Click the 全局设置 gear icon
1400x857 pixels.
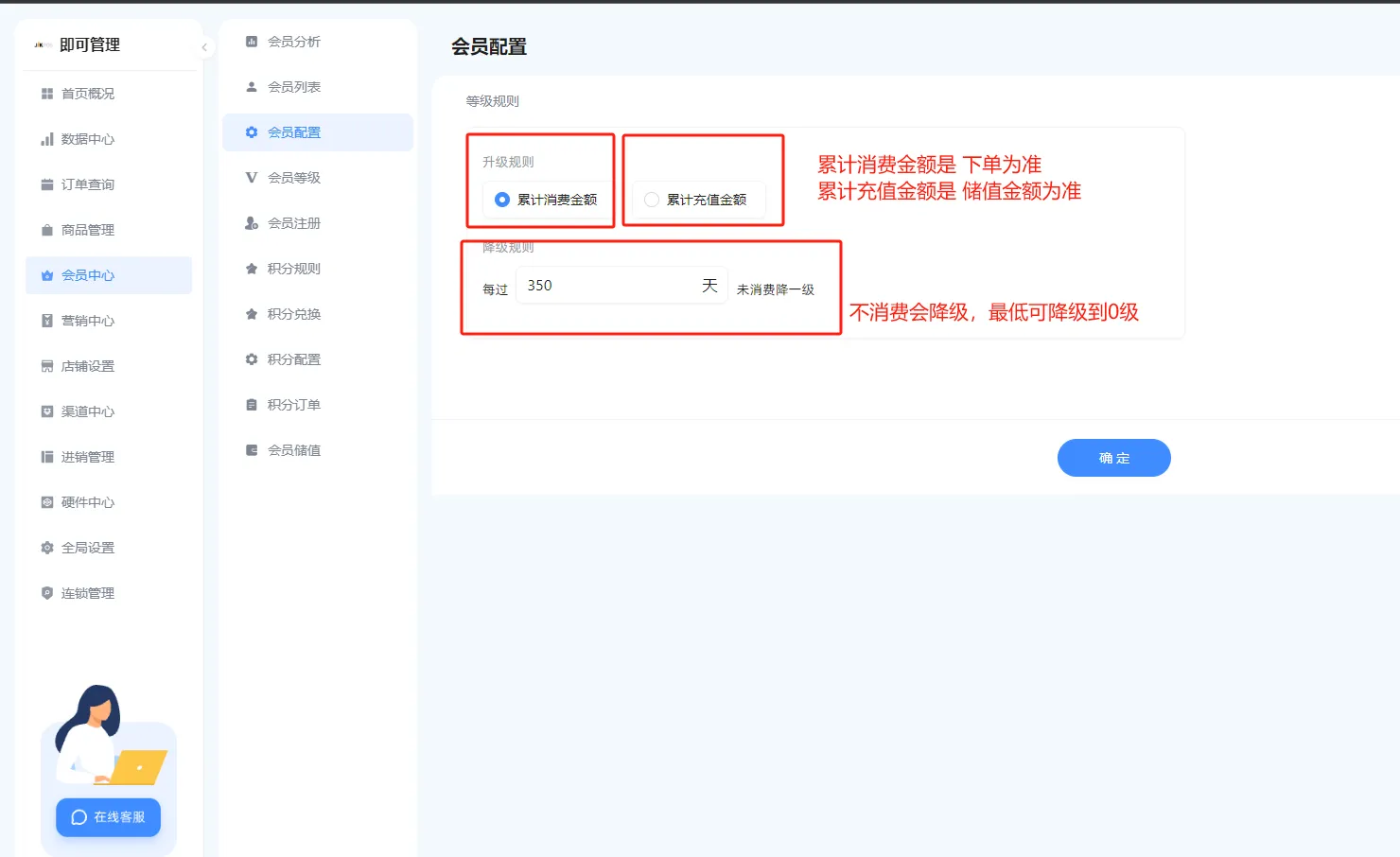(x=47, y=548)
